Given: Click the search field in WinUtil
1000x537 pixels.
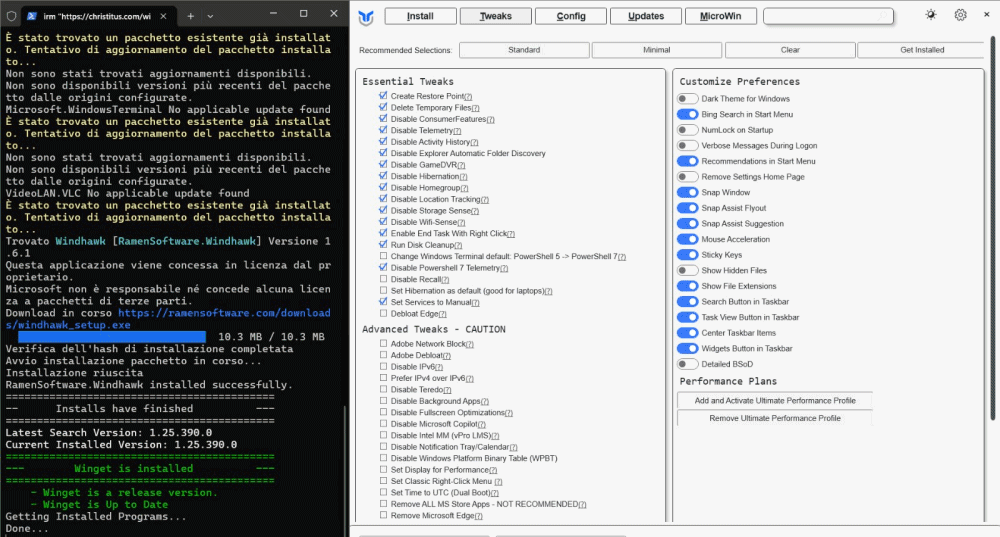Looking at the screenshot, I should [828, 16].
